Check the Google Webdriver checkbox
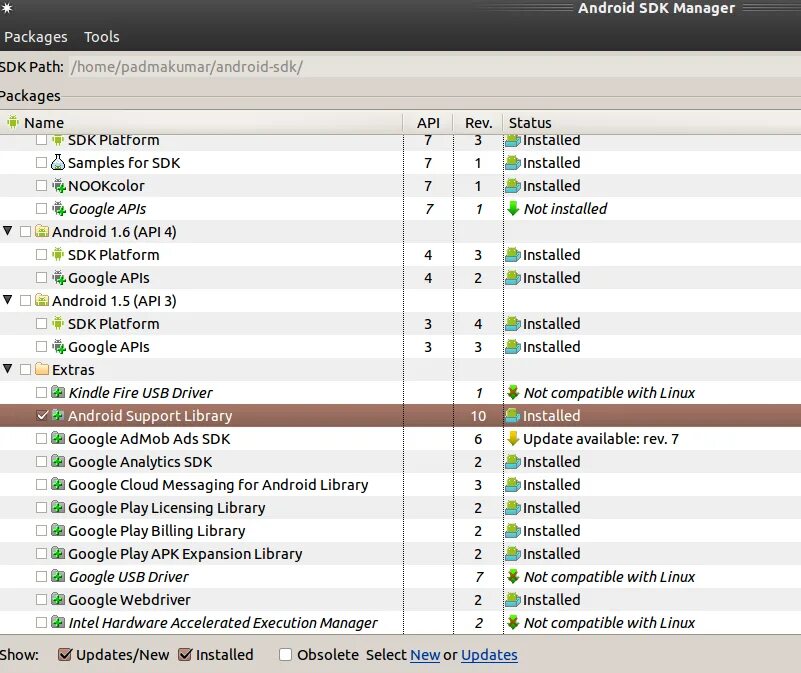 click(x=41, y=599)
